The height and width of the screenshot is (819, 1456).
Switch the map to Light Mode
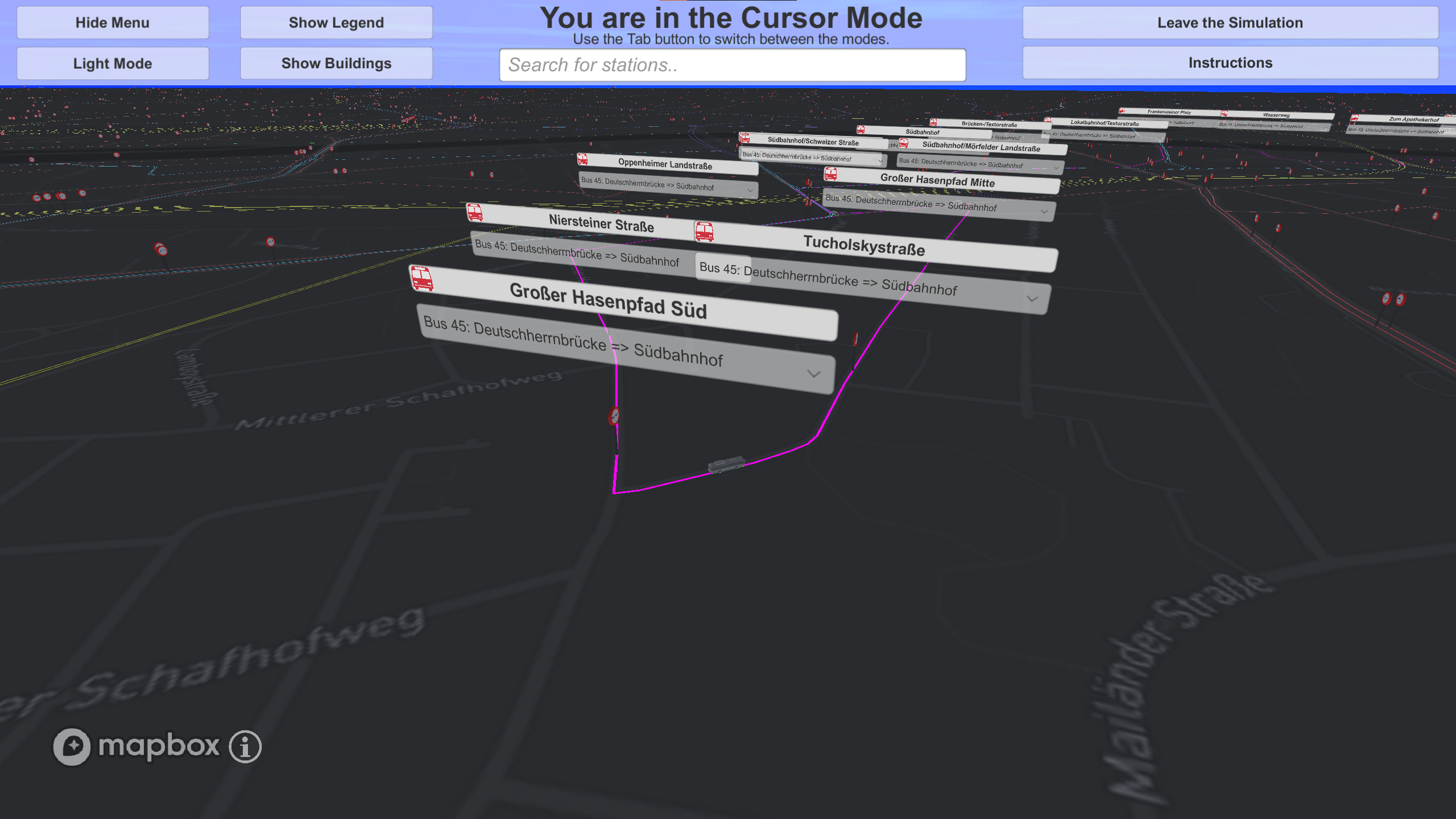pyautogui.click(x=113, y=63)
